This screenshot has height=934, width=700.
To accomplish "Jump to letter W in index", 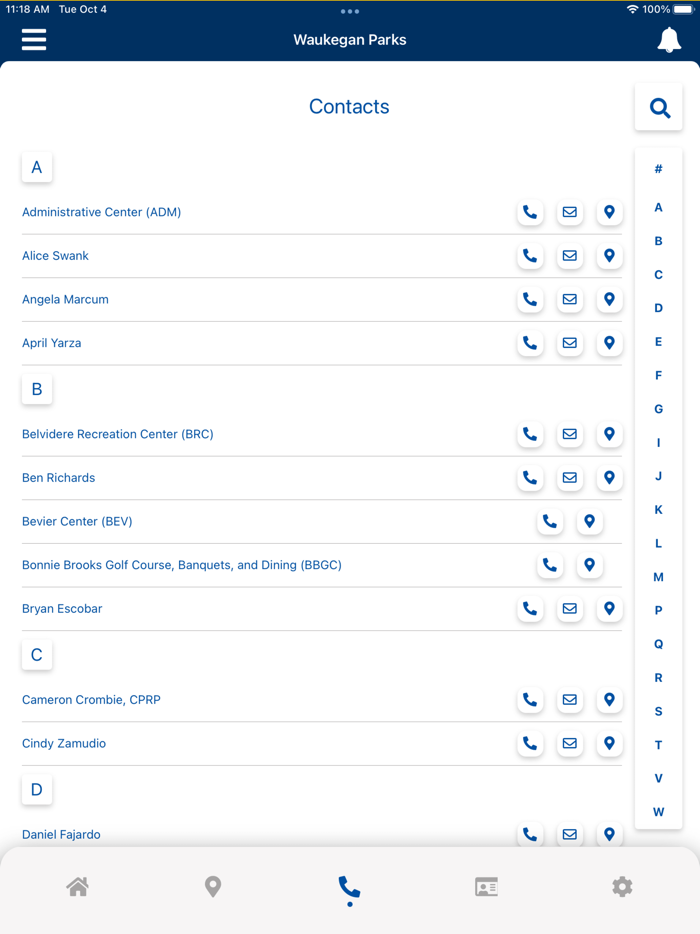I will (x=658, y=812).
